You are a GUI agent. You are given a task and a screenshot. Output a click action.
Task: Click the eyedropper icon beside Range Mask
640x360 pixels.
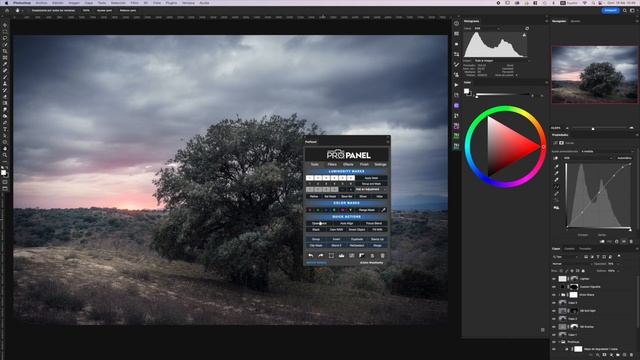coord(384,210)
